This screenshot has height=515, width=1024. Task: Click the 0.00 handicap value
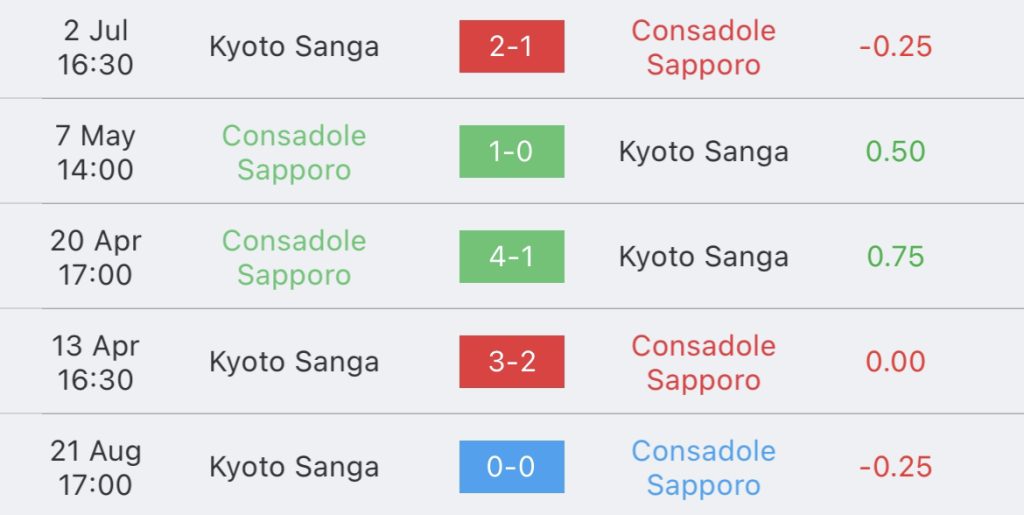[x=895, y=362]
